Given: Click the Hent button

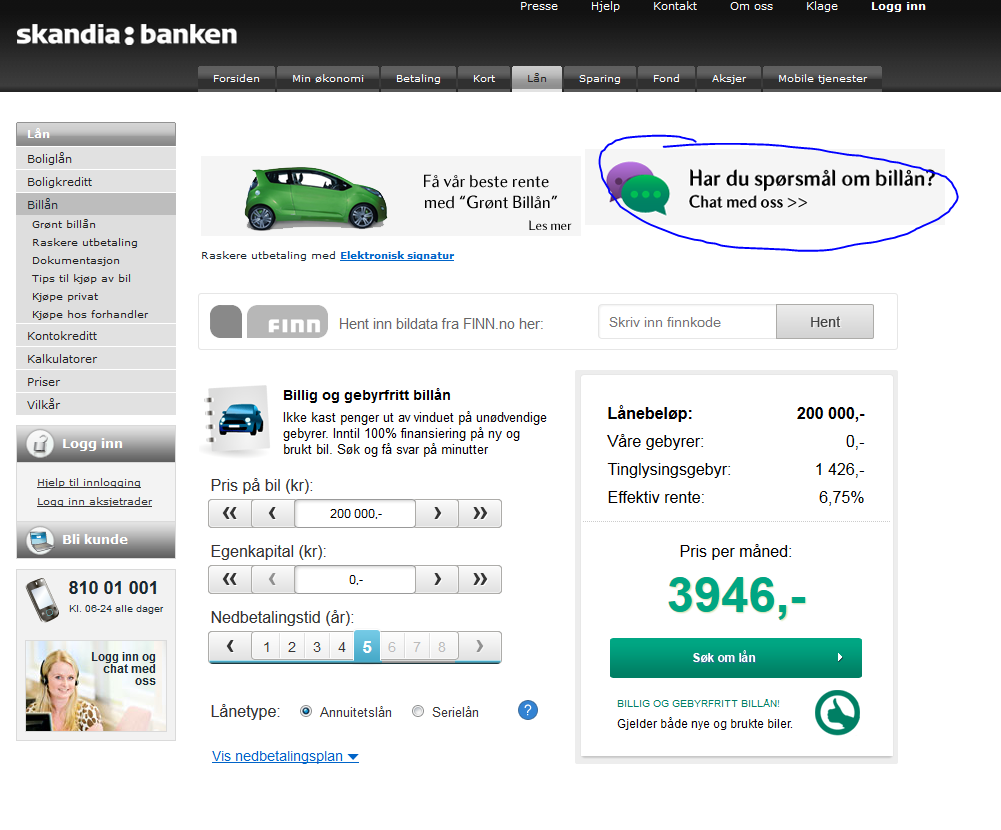Looking at the screenshot, I should tap(825, 322).
